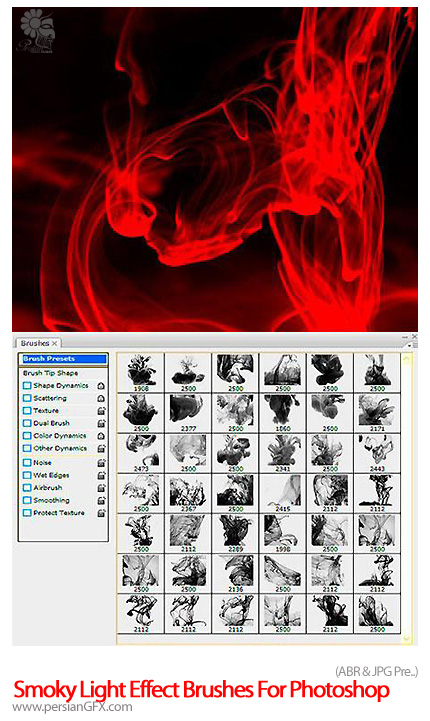Check the Texture option
Screen dimensions: 430x721
coord(27,410)
